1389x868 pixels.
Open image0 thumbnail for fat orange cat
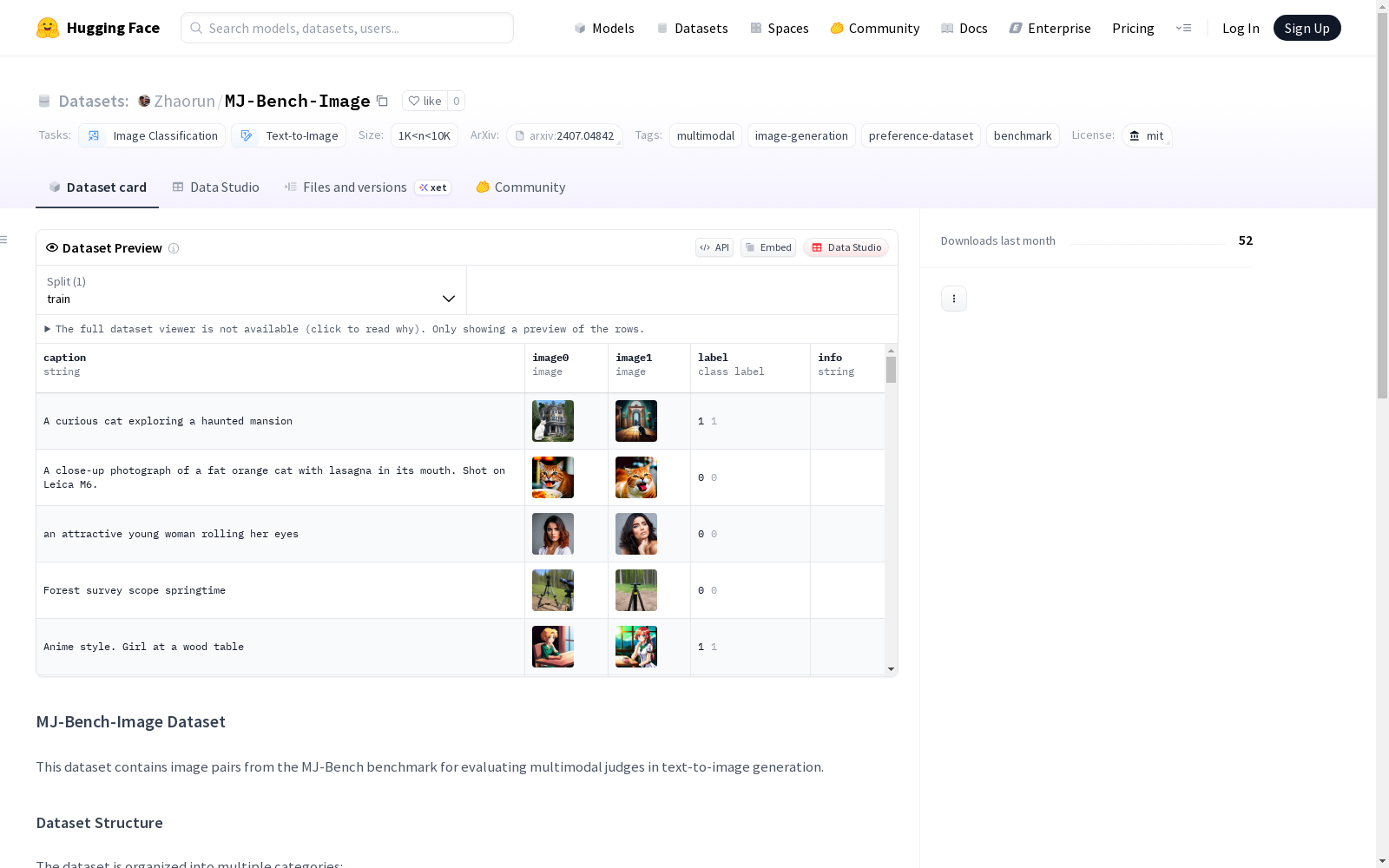(x=553, y=477)
